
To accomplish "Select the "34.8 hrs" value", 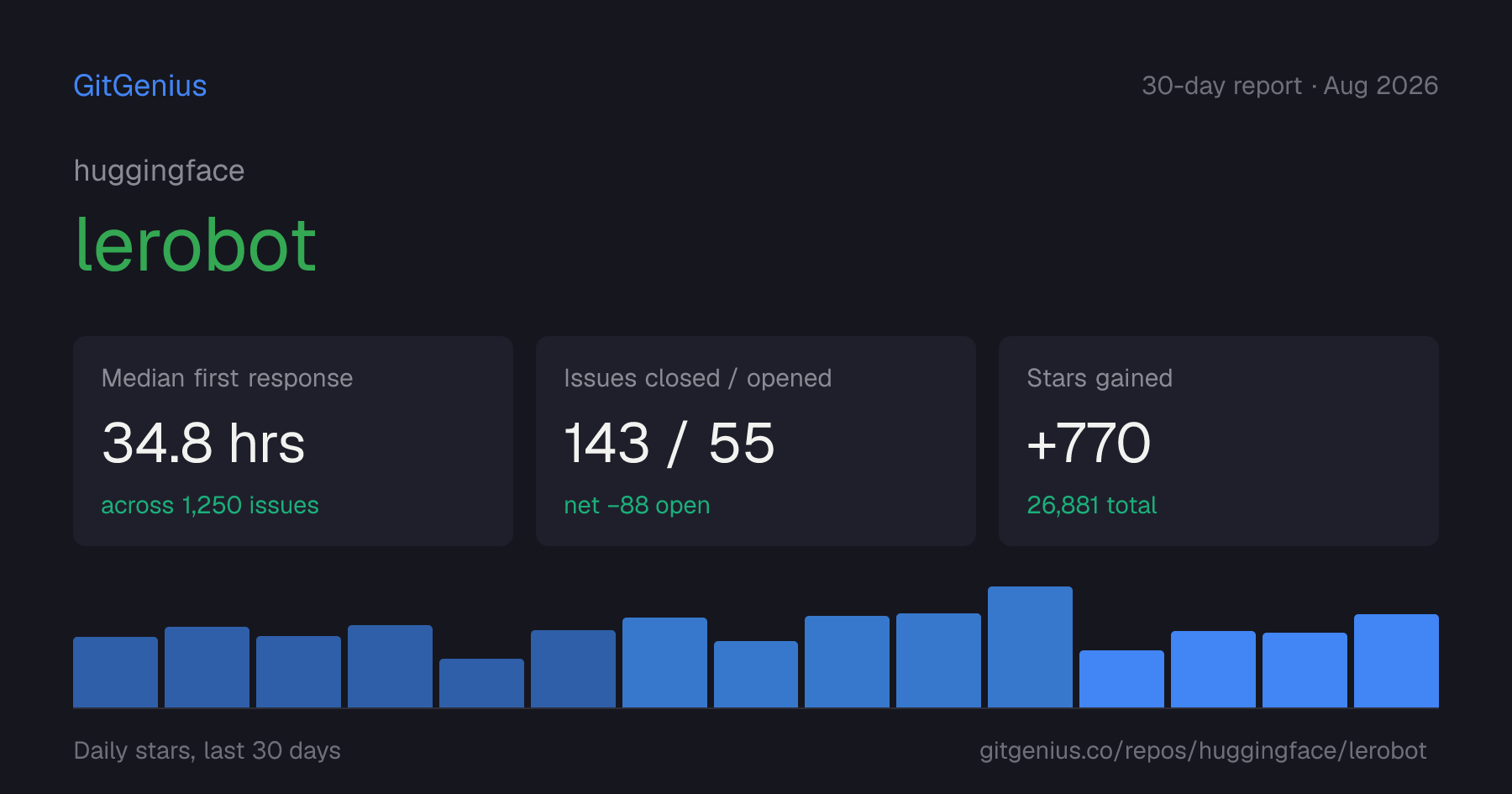I will tap(203, 443).
